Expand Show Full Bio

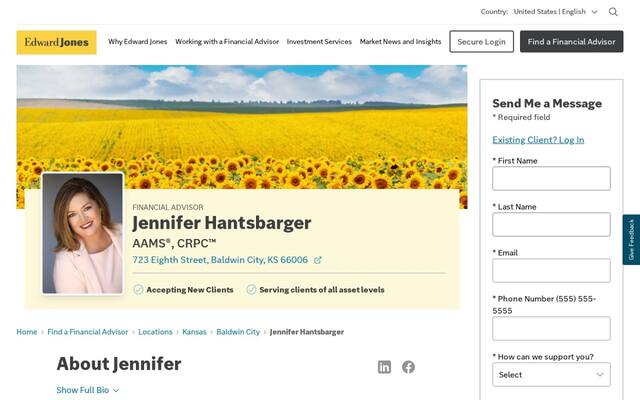[87, 390]
